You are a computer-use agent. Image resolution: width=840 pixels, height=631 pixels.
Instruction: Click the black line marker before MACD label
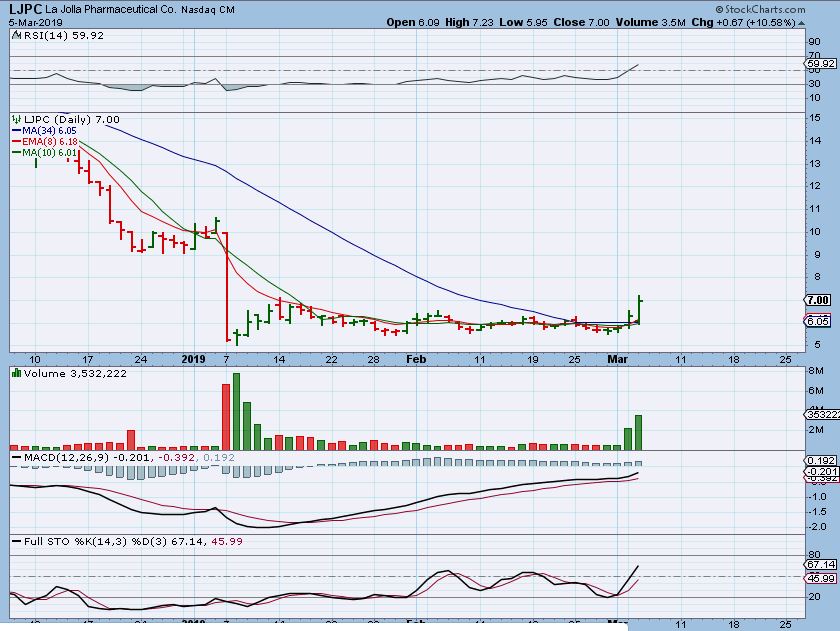click(17, 457)
